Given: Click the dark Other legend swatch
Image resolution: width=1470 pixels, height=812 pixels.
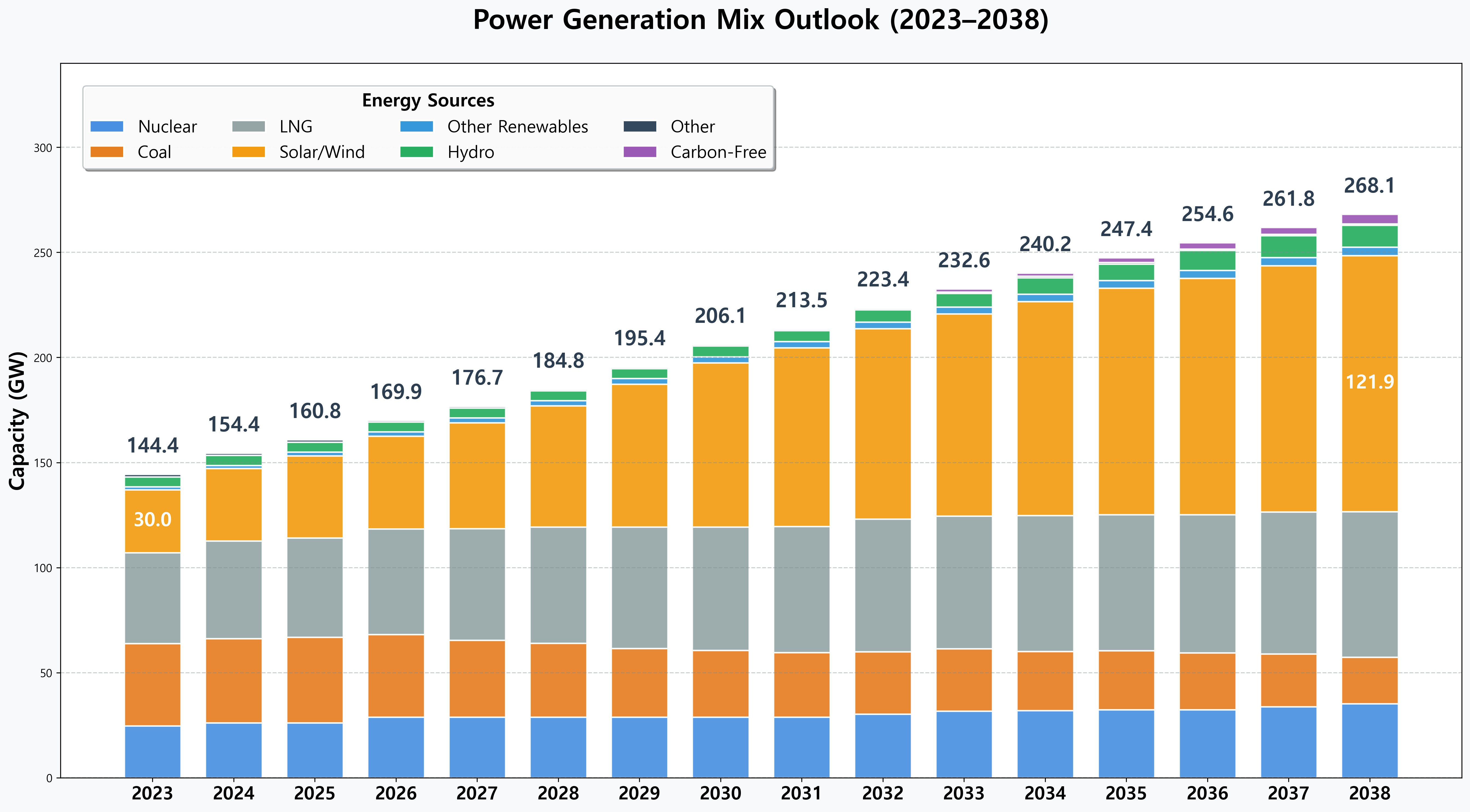Looking at the screenshot, I should click(x=640, y=126).
